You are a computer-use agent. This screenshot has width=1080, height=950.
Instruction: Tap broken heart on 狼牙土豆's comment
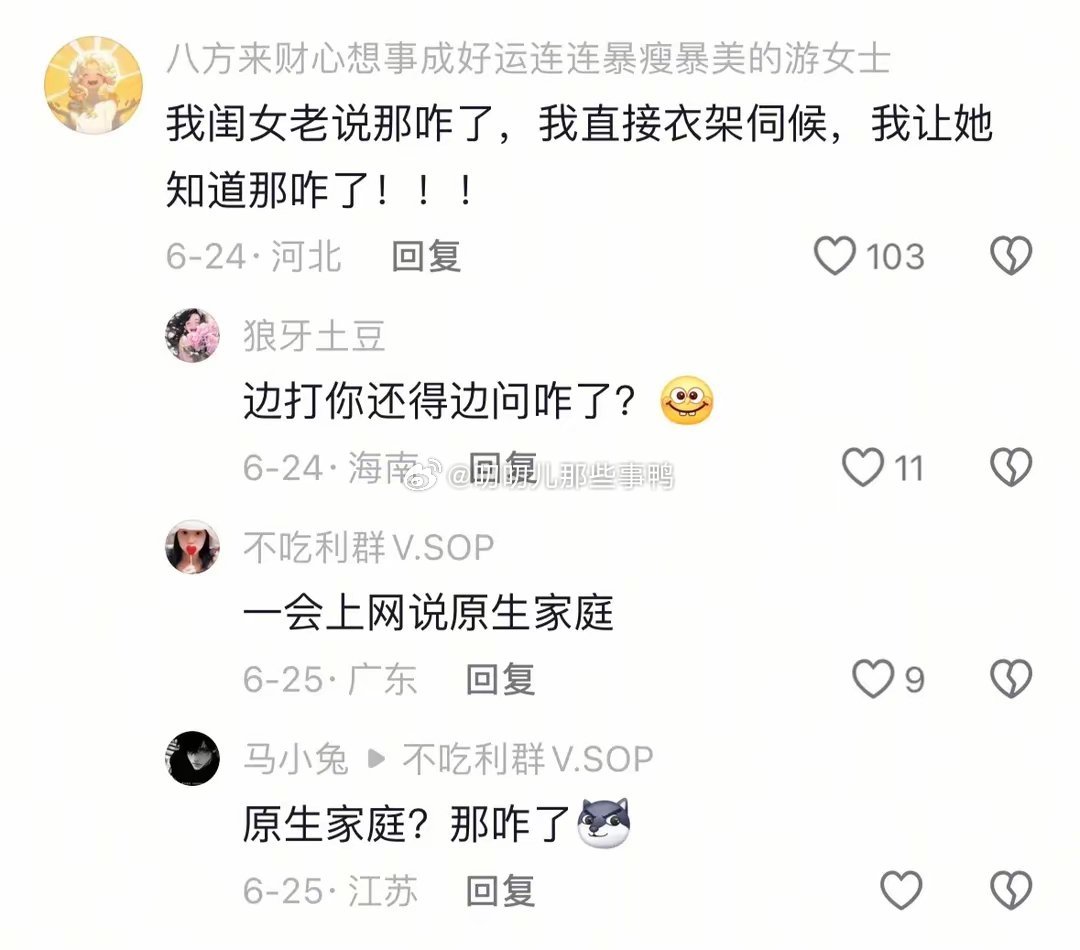click(1010, 468)
